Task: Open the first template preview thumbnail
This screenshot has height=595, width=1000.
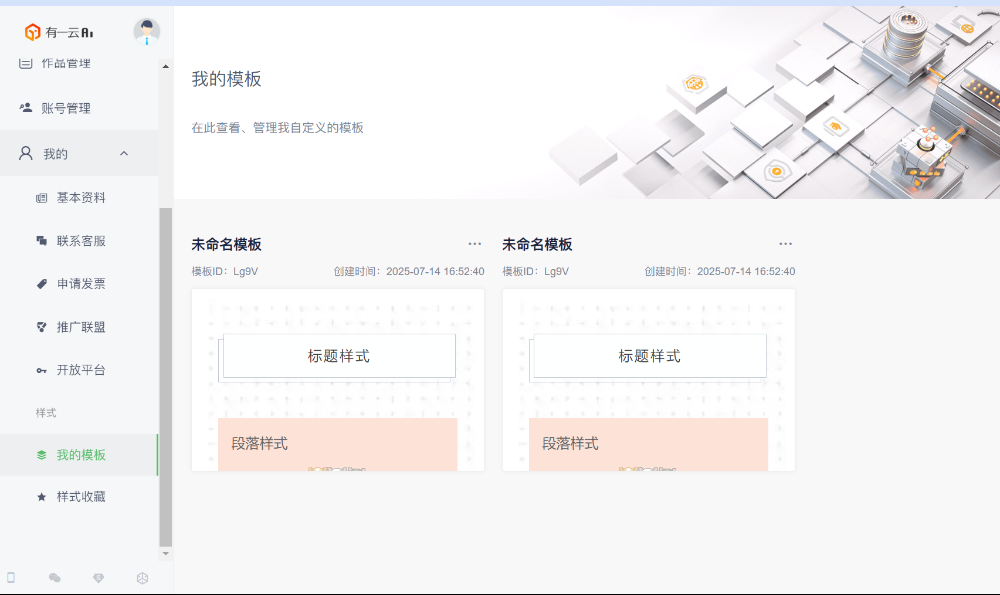Action: pos(338,380)
